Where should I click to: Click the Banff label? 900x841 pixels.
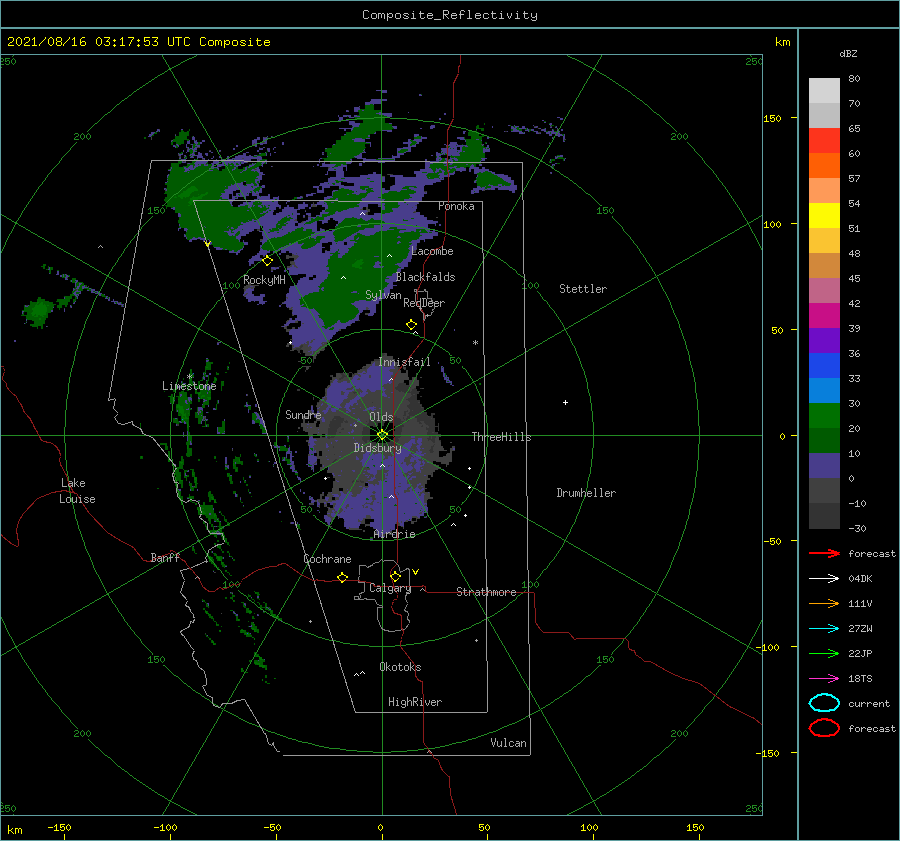point(165,557)
